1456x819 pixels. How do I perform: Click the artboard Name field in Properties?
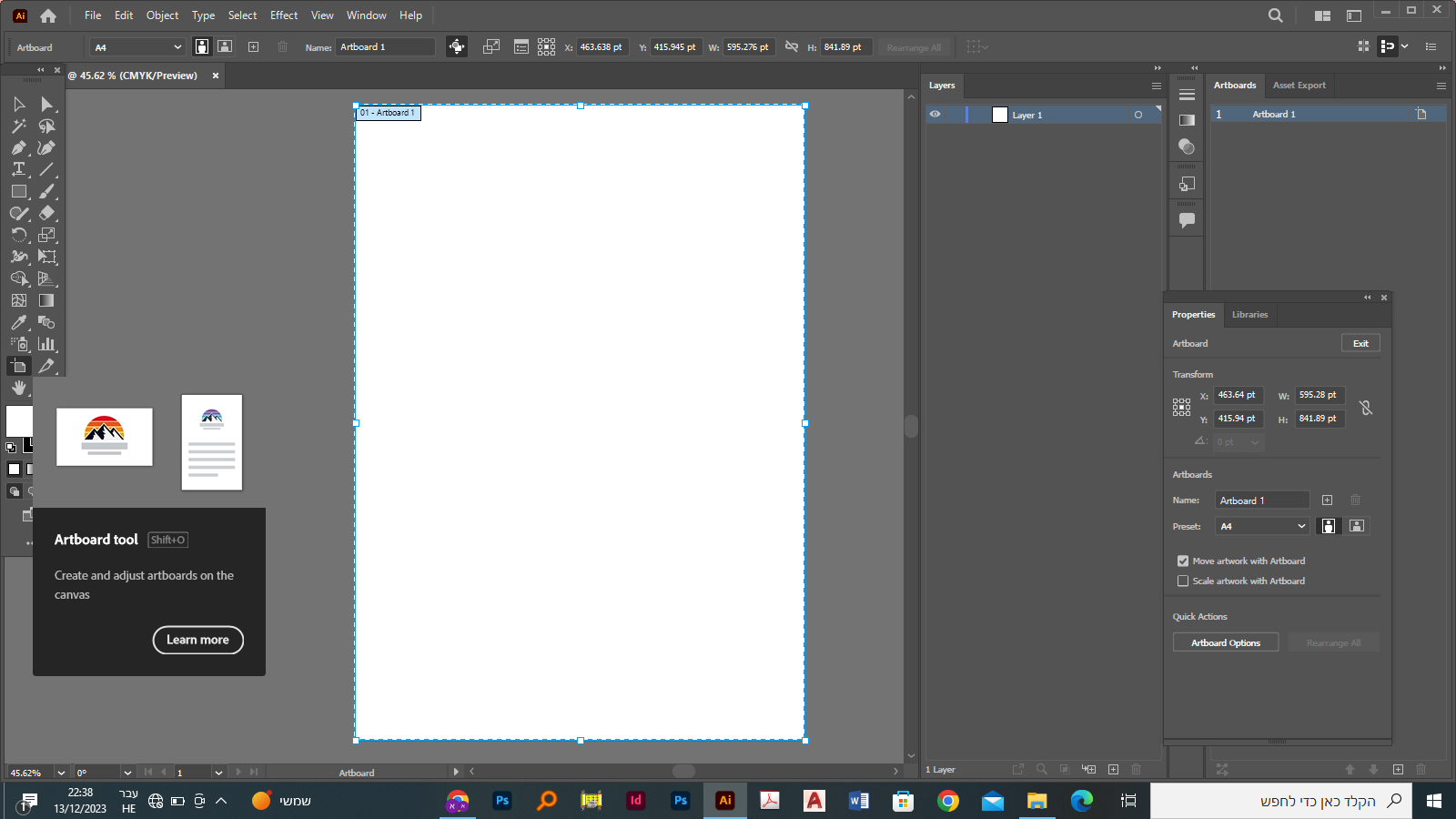click(1261, 500)
